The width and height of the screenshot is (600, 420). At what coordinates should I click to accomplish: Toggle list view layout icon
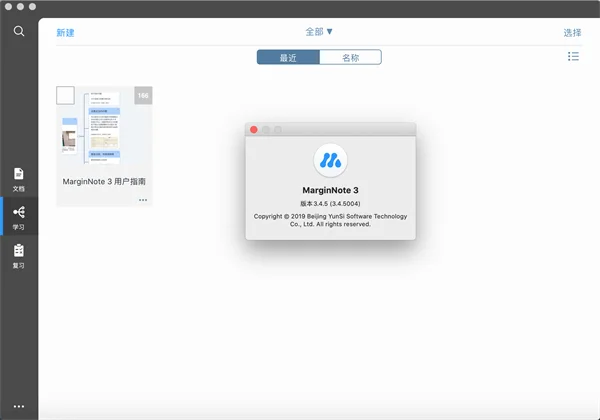coord(573,57)
